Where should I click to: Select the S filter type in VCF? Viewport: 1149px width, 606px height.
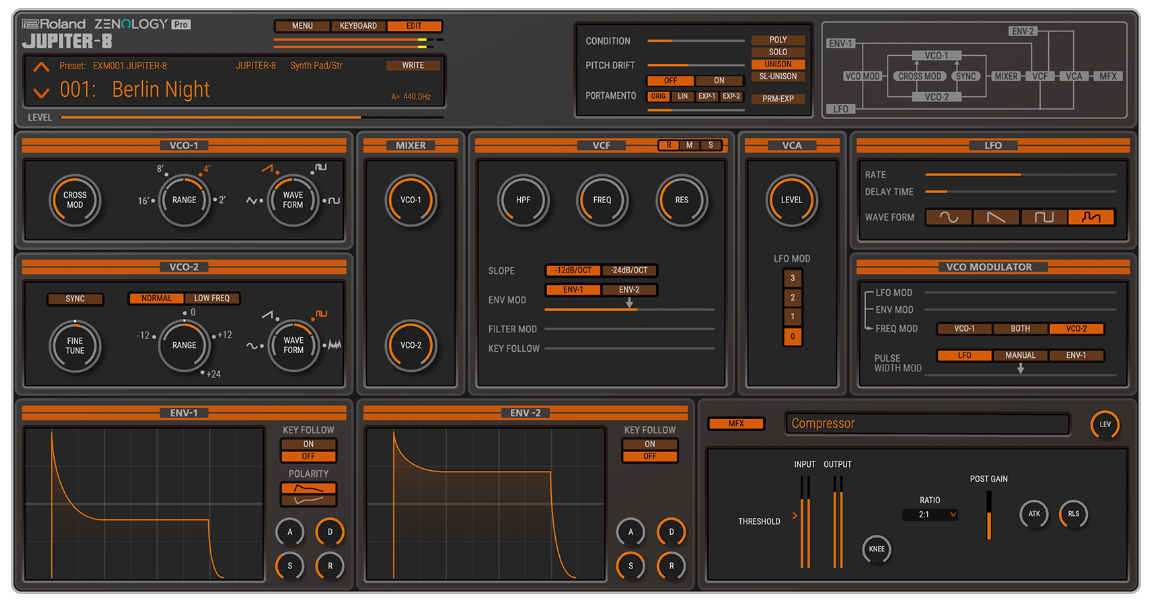(711, 145)
